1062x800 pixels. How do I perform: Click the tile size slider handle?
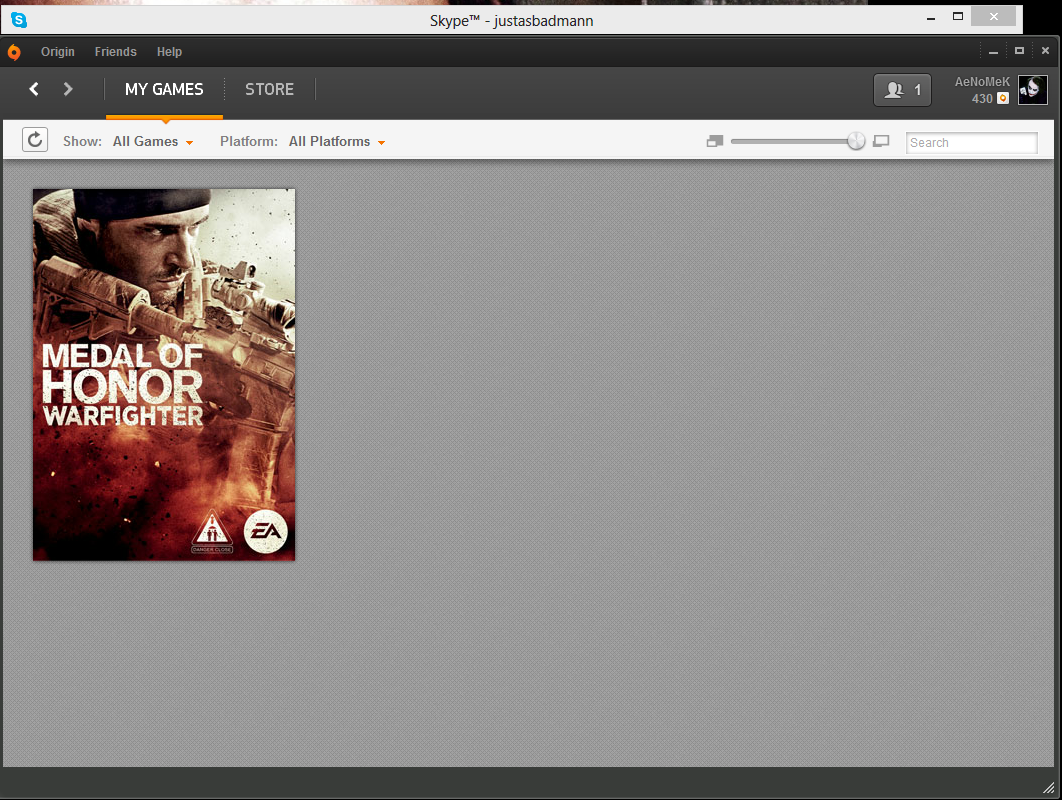pos(856,141)
